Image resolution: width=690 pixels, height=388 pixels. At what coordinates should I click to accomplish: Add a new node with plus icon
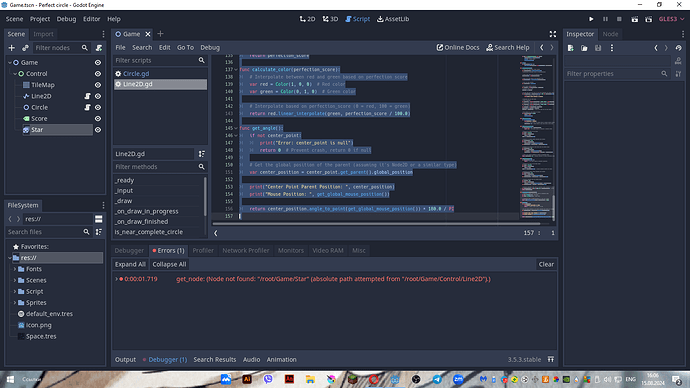point(12,48)
